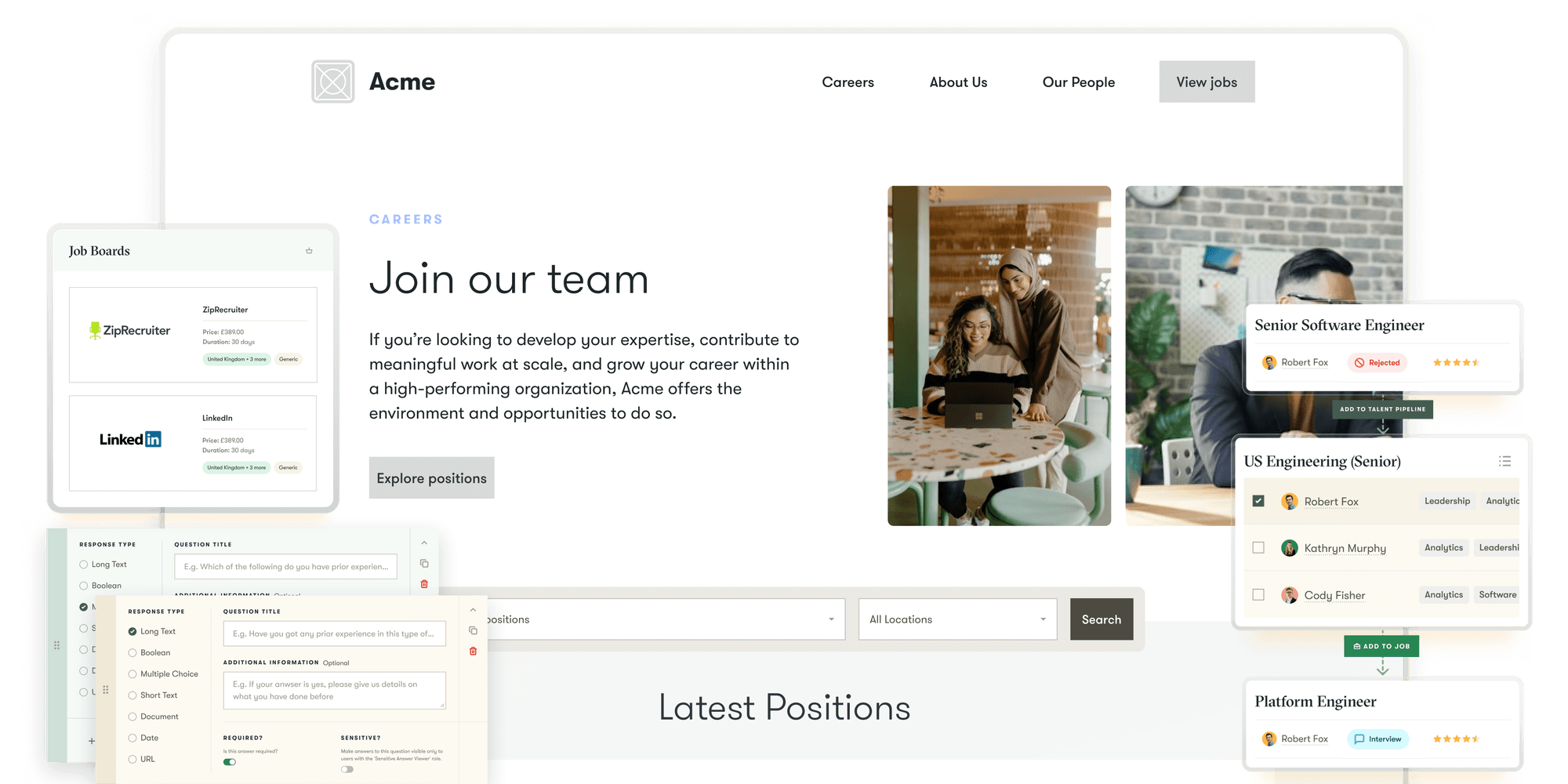
Task: Click the Acme logo icon
Action: click(333, 82)
